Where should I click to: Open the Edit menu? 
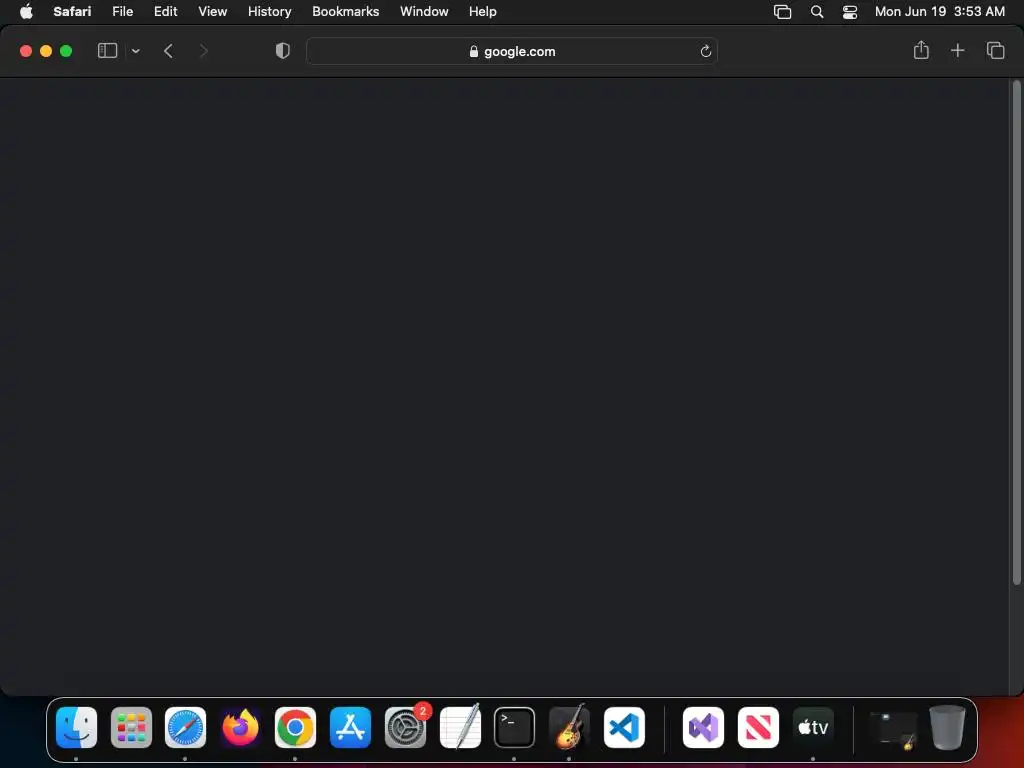(165, 11)
